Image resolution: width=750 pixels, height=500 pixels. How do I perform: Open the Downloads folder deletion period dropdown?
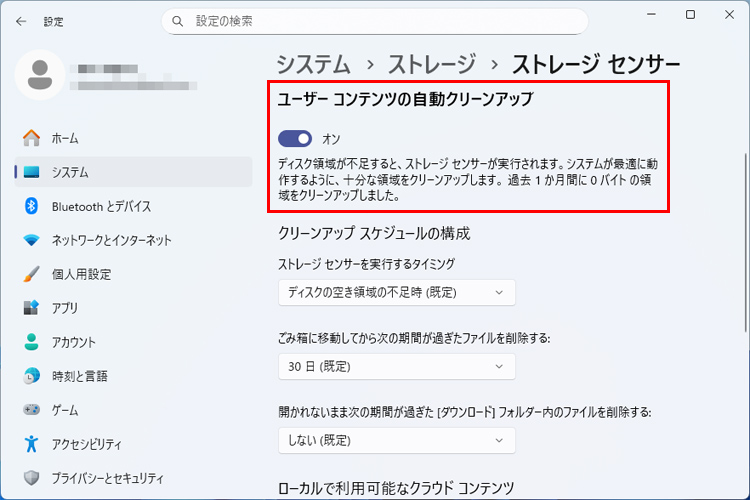(396, 440)
